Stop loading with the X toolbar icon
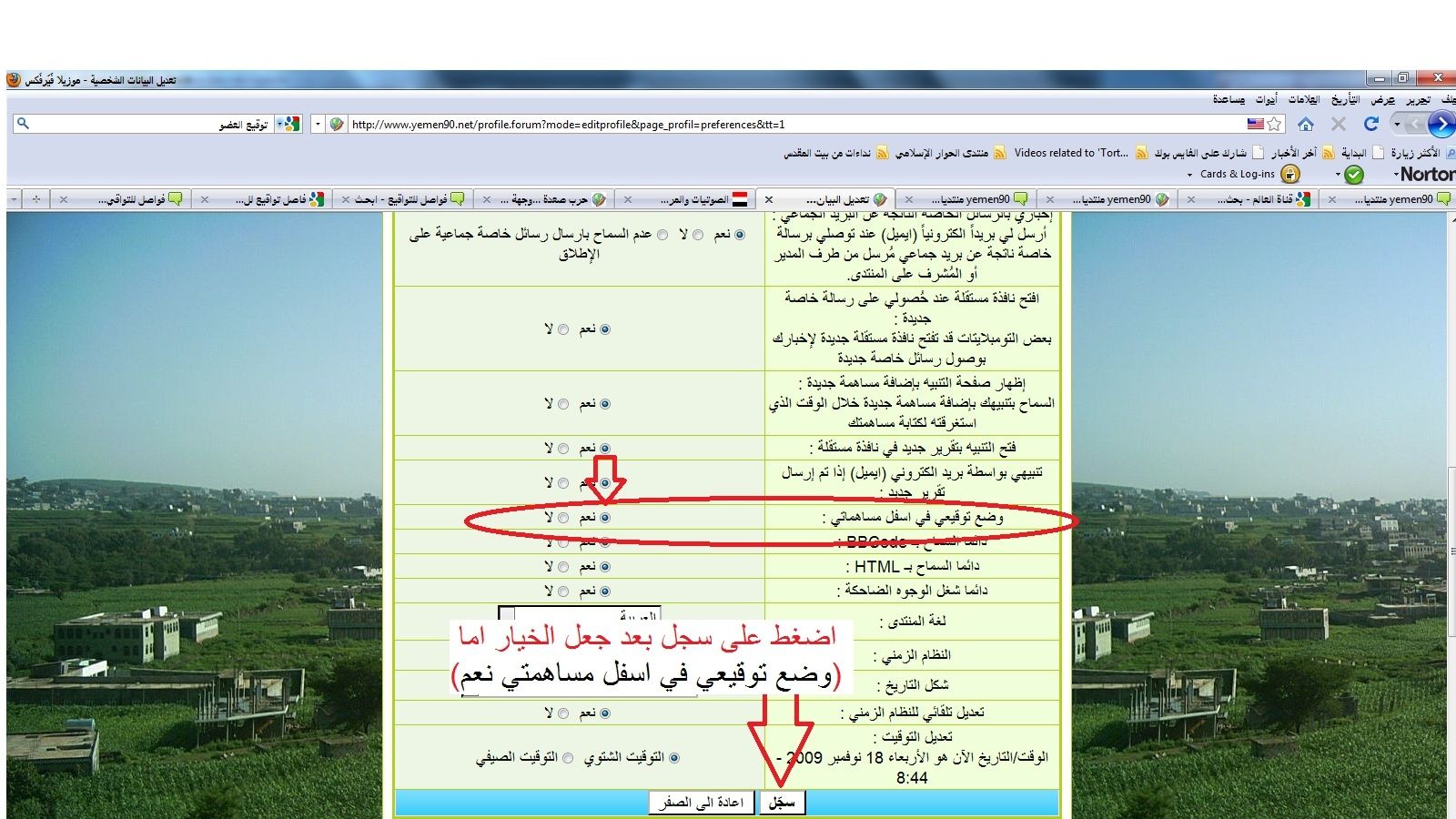 (1338, 124)
